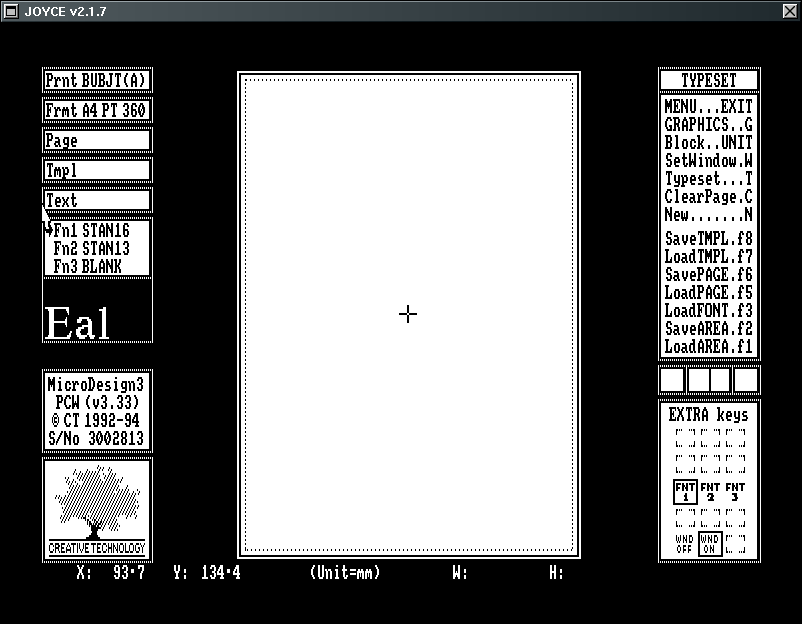Click the crosshair at the page center
802x624 pixels.
click(x=408, y=314)
